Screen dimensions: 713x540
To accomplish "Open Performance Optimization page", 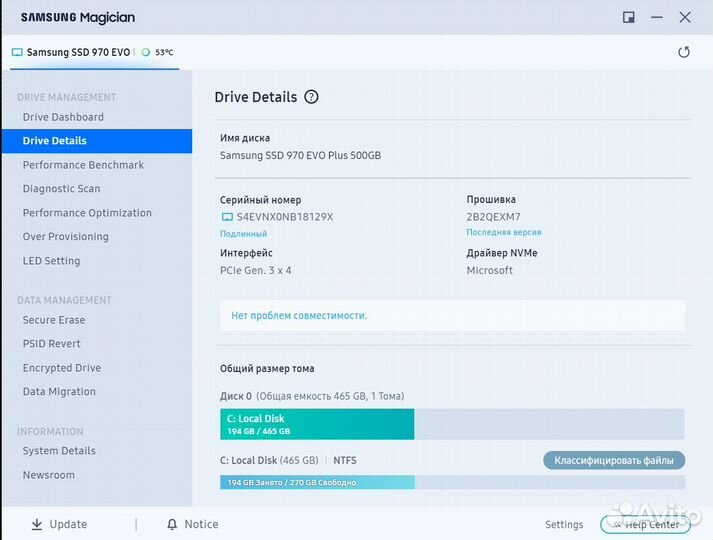I will (x=87, y=213).
